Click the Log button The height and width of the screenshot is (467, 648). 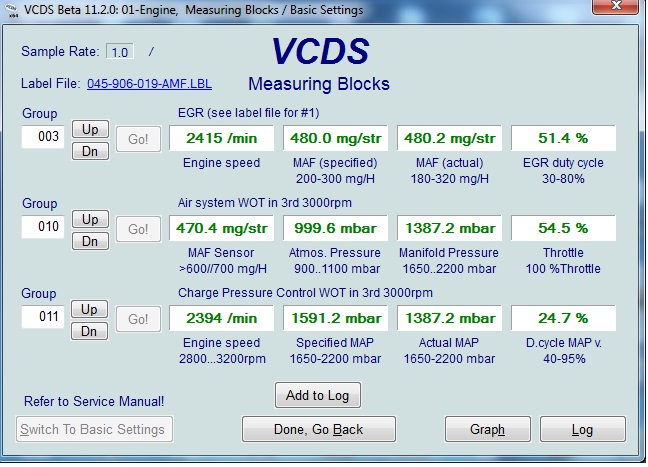pyautogui.click(x=583, y=429)
